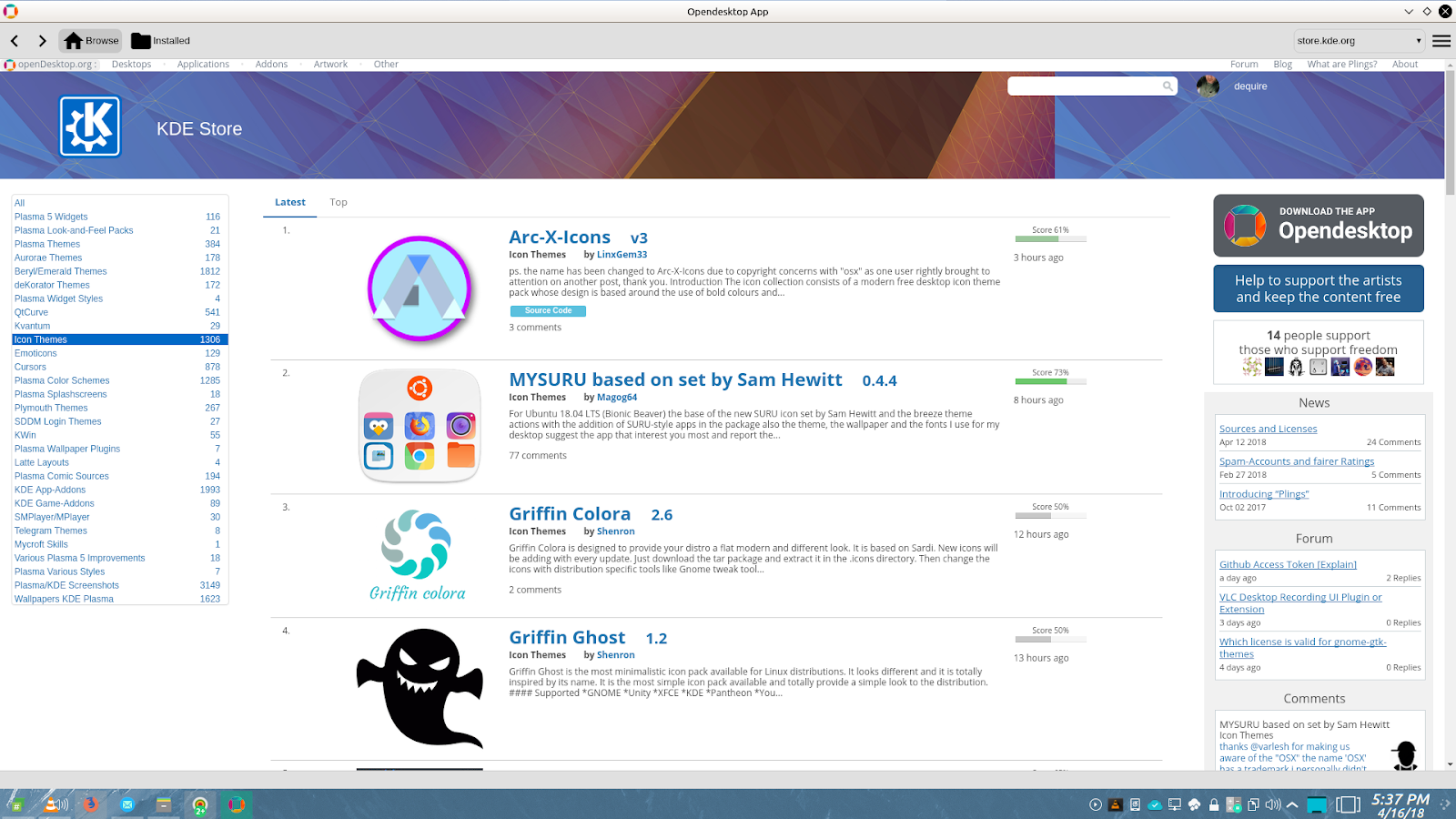This screenshot has width=1456, height=819.
Task: Click the dequire user avatar
Action: click(1208, 86)
